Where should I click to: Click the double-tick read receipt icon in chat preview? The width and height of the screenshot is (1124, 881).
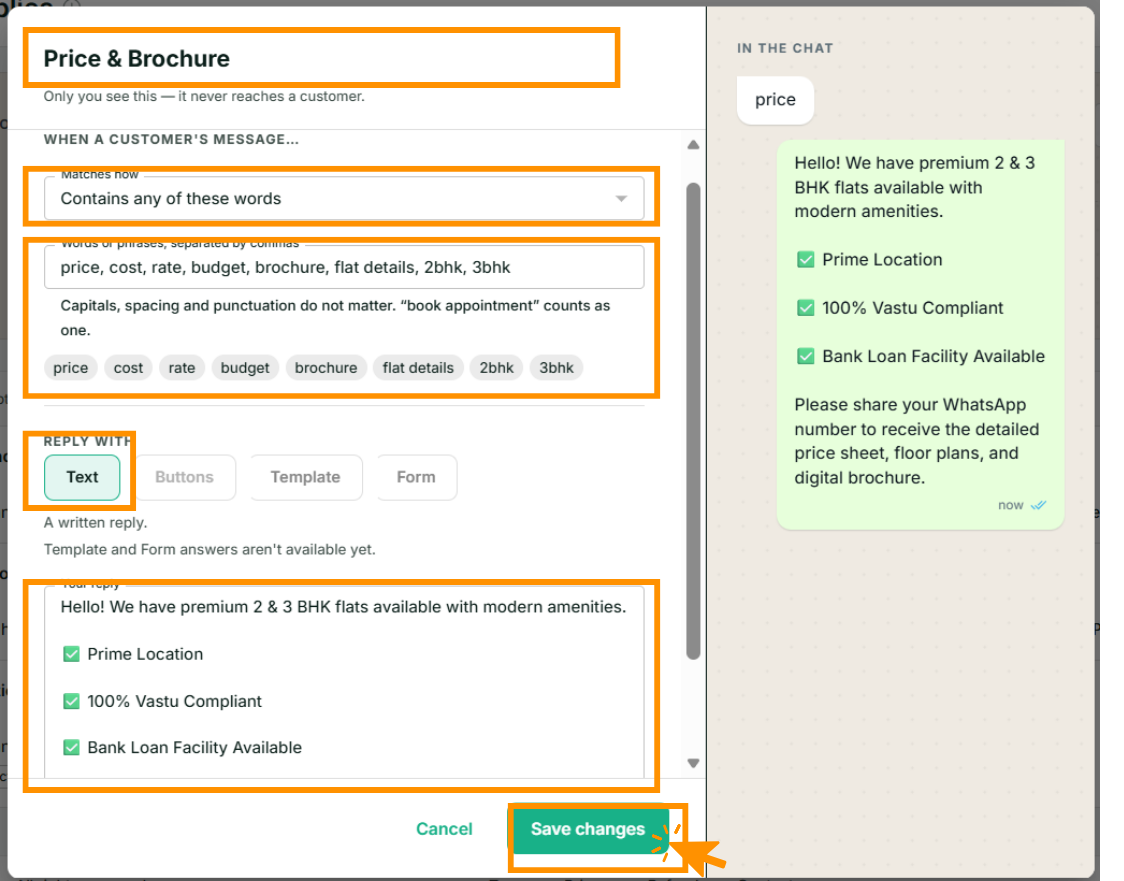(1038, 505)
